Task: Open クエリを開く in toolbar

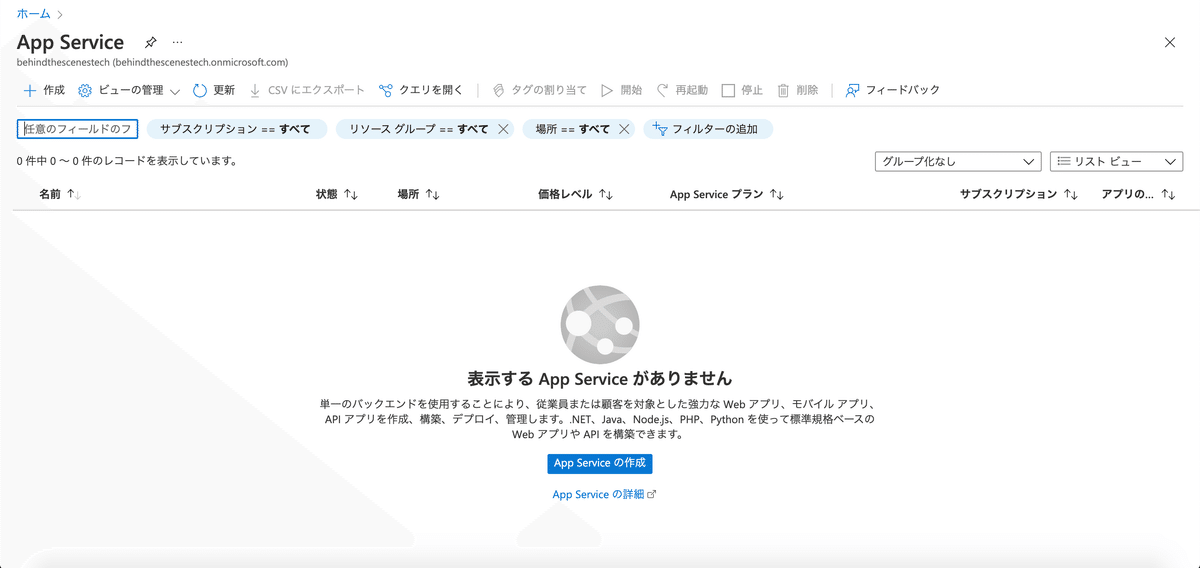Action: (421, 90)
